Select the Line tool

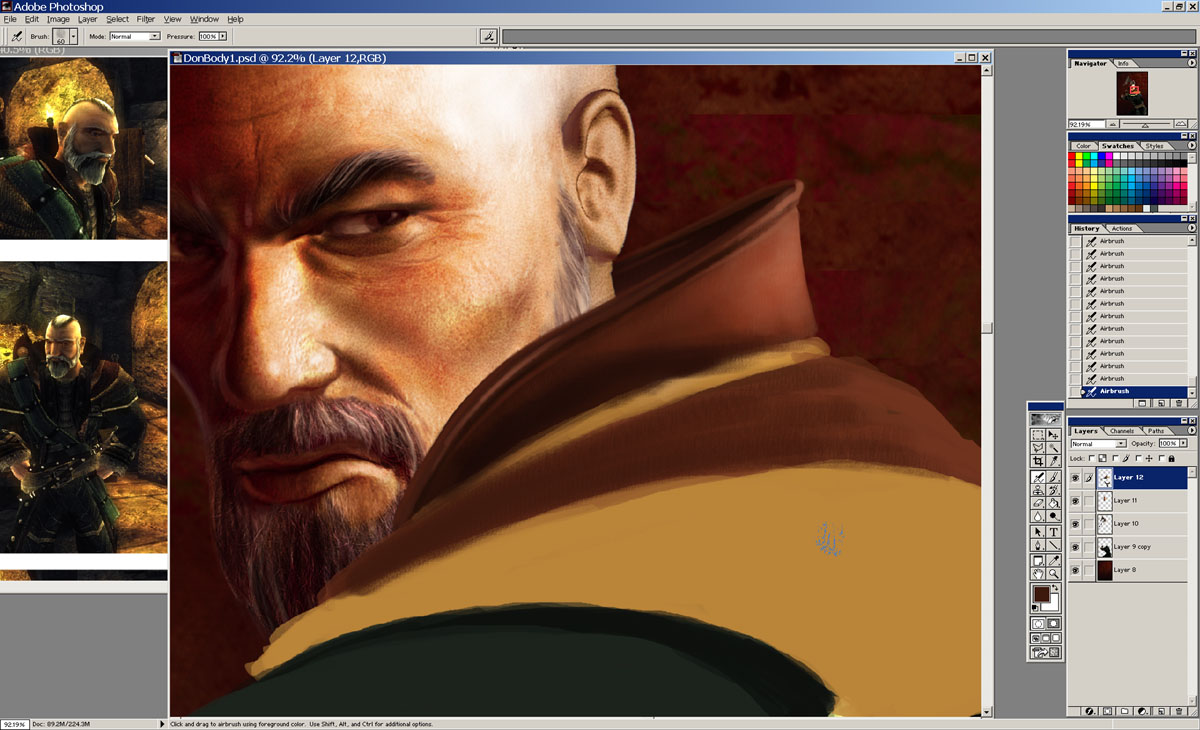point(1053,545)
